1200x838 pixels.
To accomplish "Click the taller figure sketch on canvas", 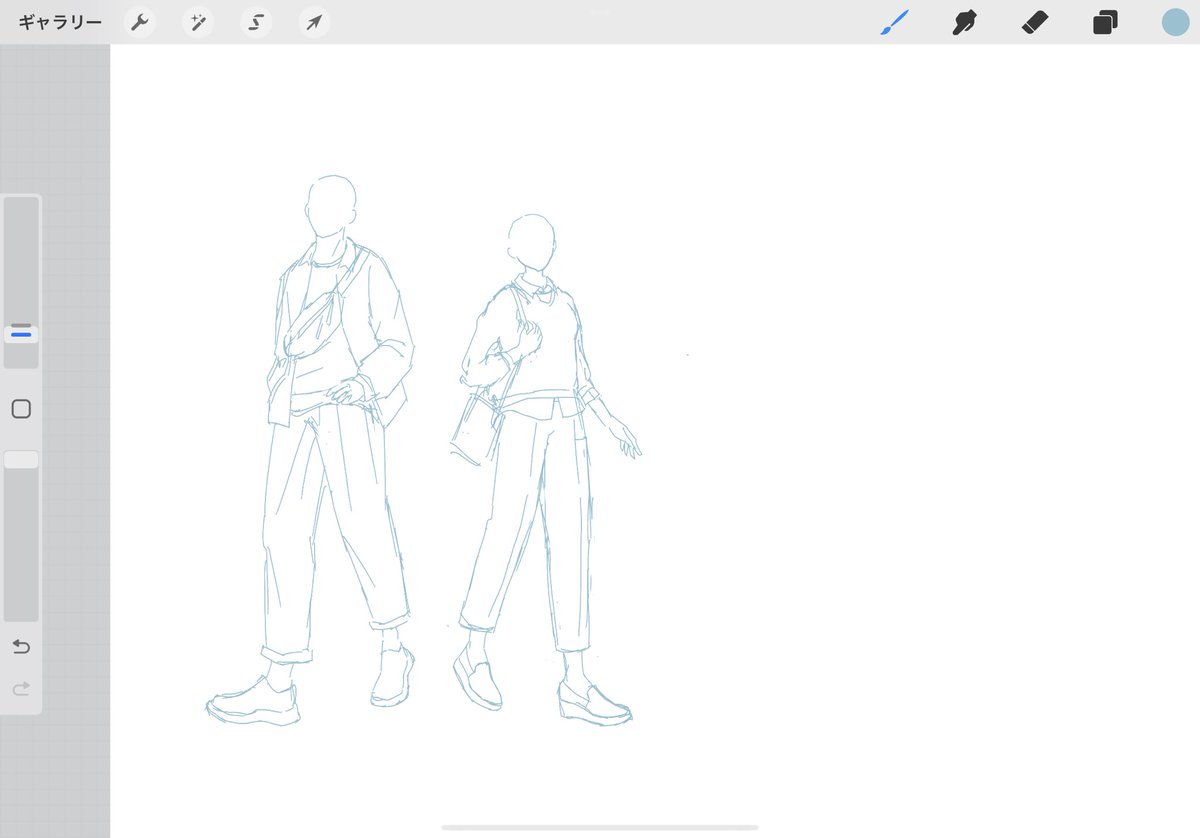I will point(312,450).
